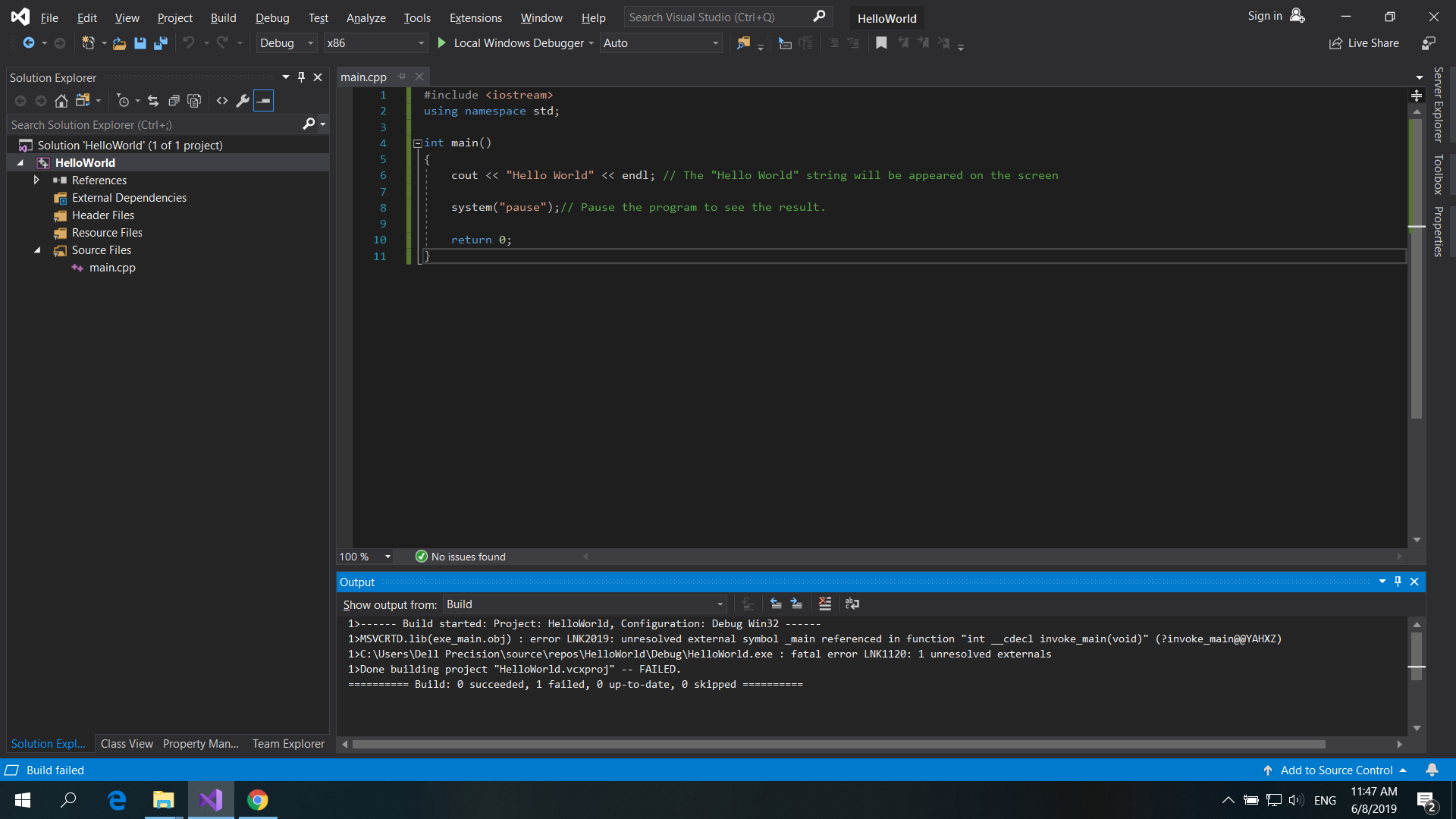Click Clear All icon in Output panel
The image size is (1456, 819).
click(x=825, y=604)
